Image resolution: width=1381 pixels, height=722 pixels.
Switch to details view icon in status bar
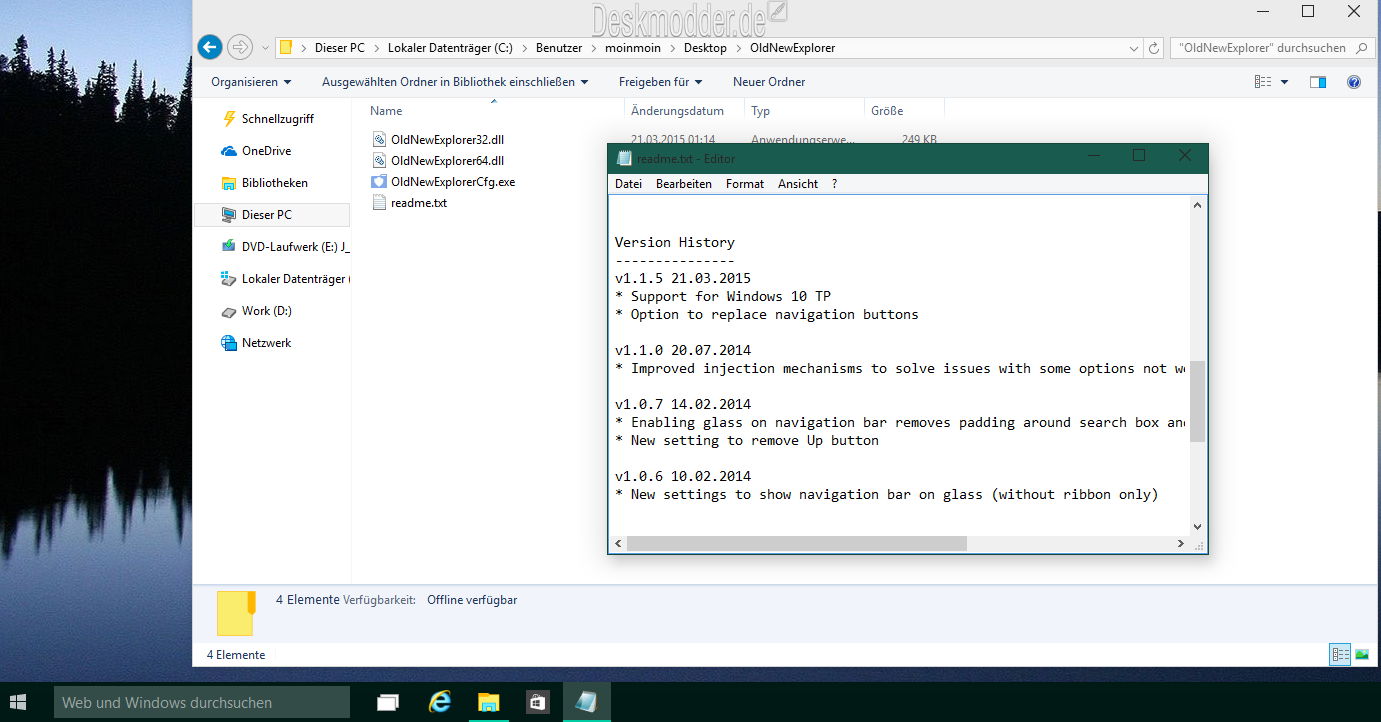[1340, 655]
